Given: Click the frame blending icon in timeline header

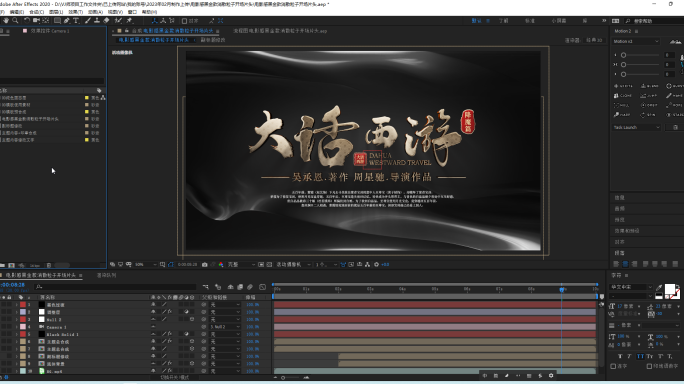Looking at the screenshot, I should click(x=240, y=287).
